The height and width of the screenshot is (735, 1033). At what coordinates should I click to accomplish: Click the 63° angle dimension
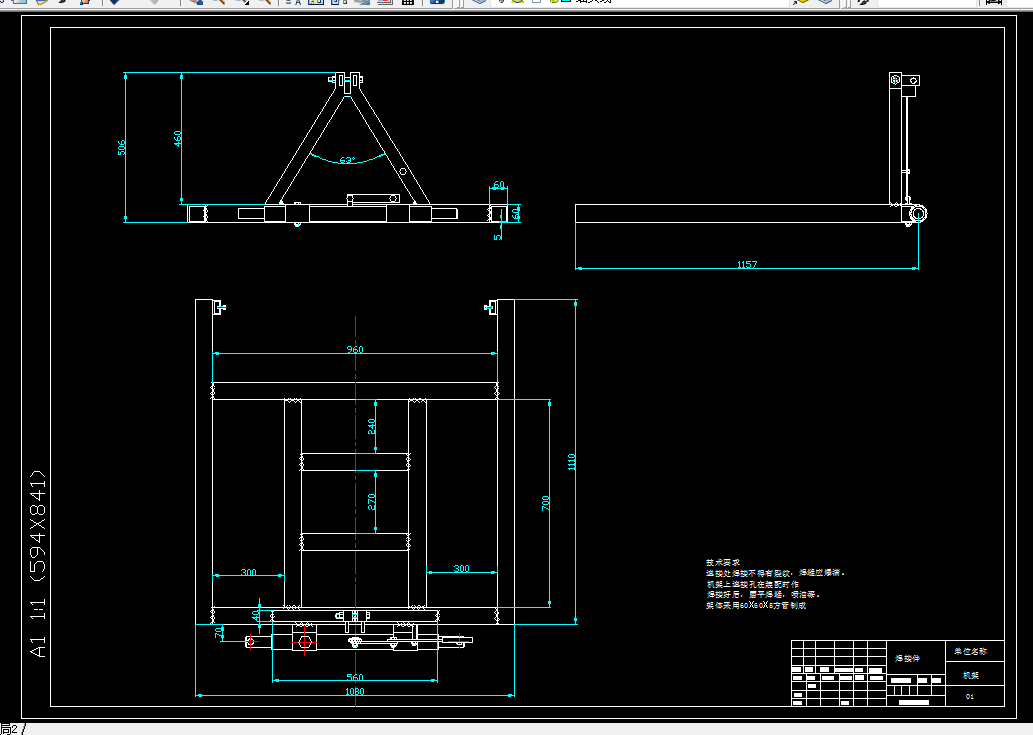coord(347,160)
